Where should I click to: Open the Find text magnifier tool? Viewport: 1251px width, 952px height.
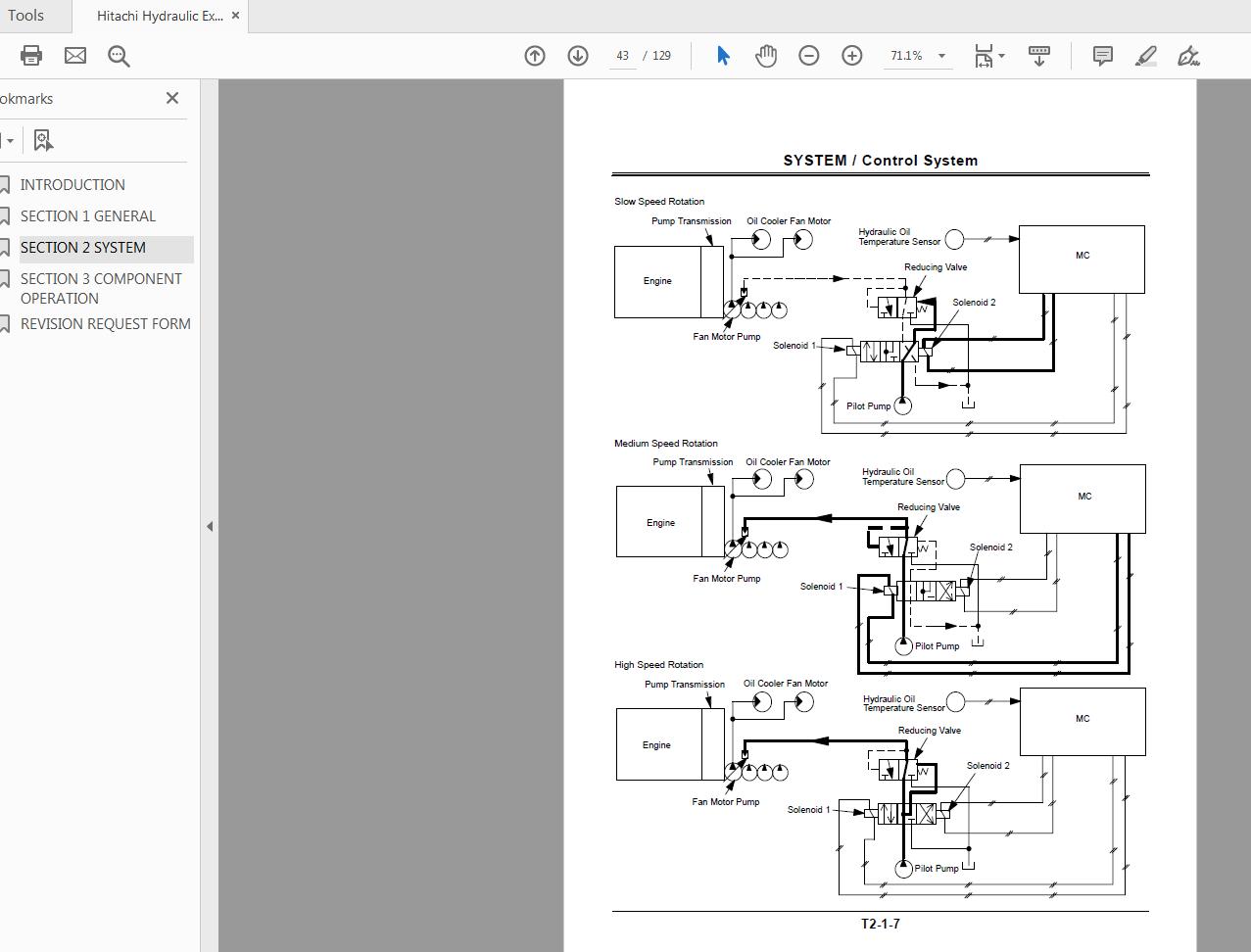(119, 56)
